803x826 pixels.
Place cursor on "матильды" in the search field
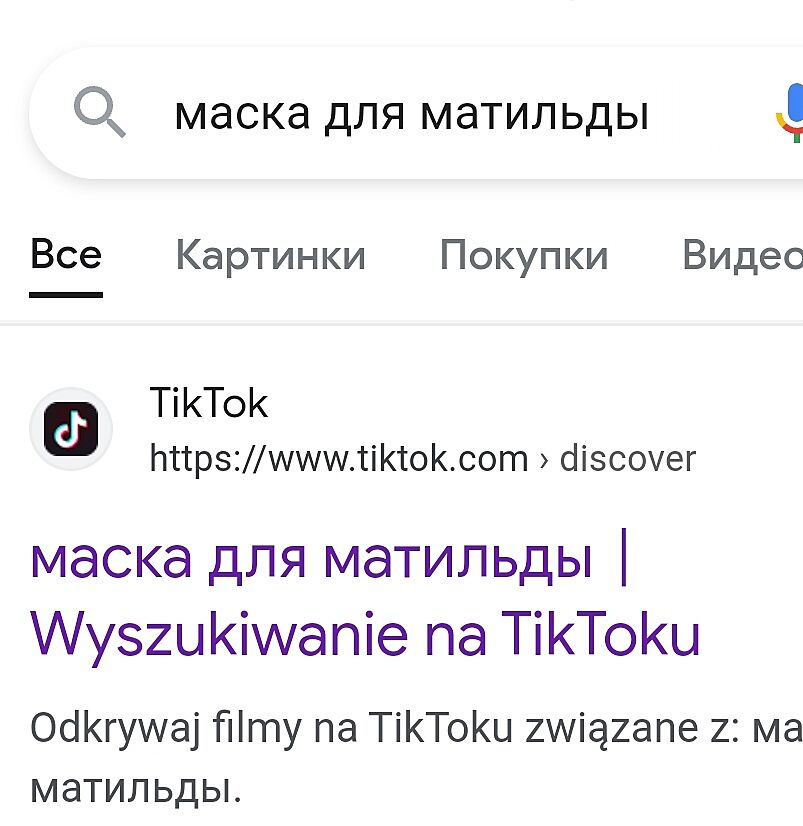click(x=534, y=114)
